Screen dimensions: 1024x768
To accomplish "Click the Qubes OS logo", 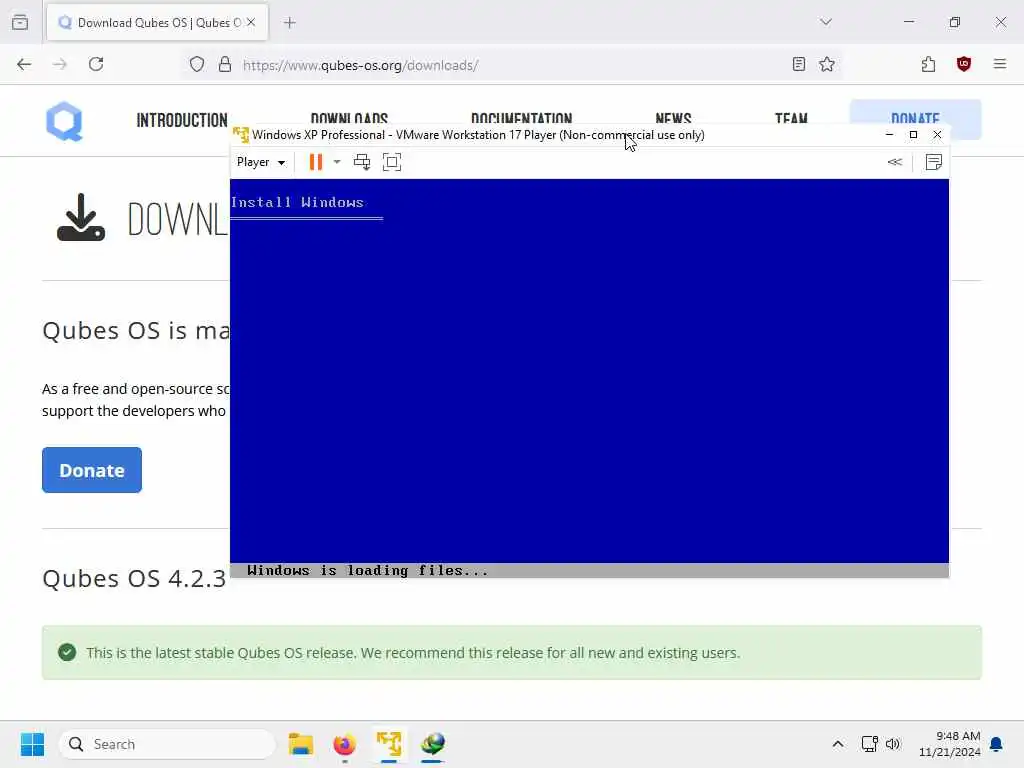I will [x=64, y=121].
